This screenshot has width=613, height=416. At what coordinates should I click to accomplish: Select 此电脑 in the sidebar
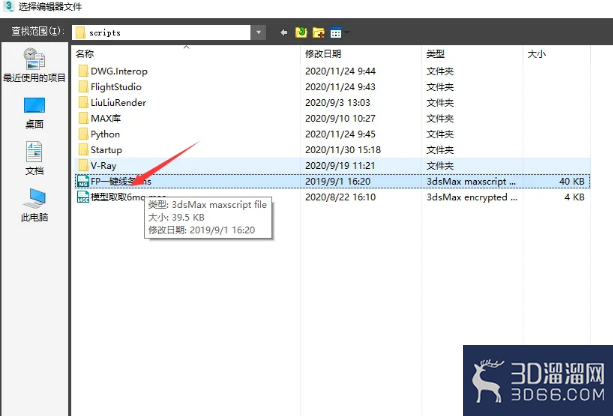pyautogui.click(x=34, y=205)
